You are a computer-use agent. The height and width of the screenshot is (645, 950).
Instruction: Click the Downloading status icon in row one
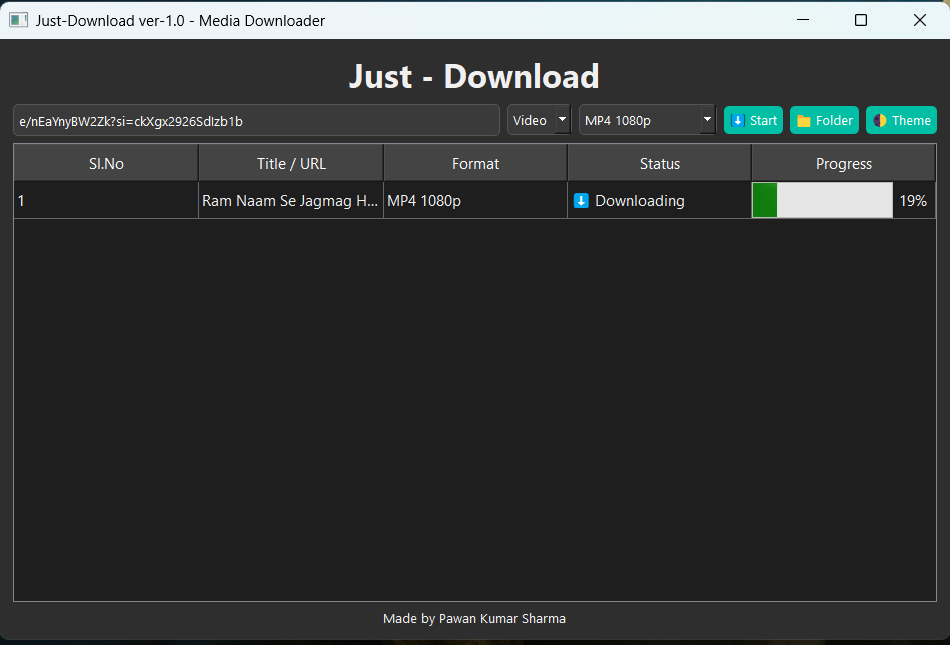pos(581,200)
